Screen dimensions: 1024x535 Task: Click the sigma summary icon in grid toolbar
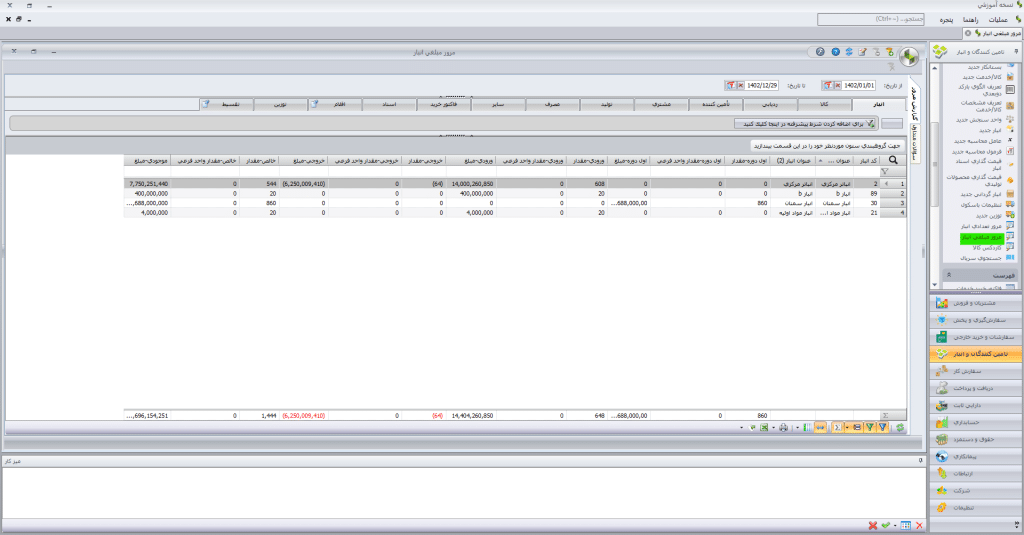837,428
